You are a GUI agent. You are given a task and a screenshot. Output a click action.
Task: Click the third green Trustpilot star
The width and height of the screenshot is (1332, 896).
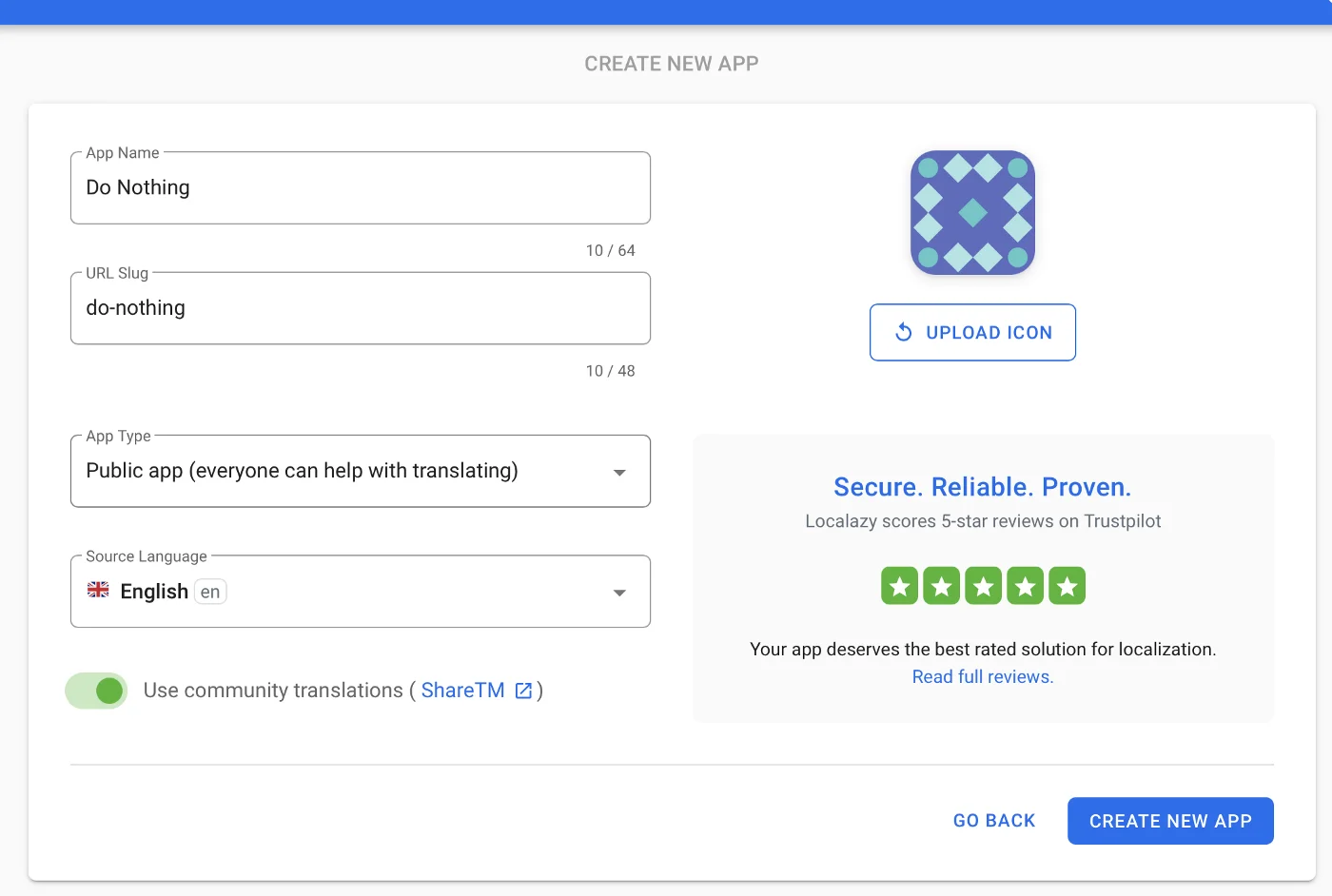[983, 586]
